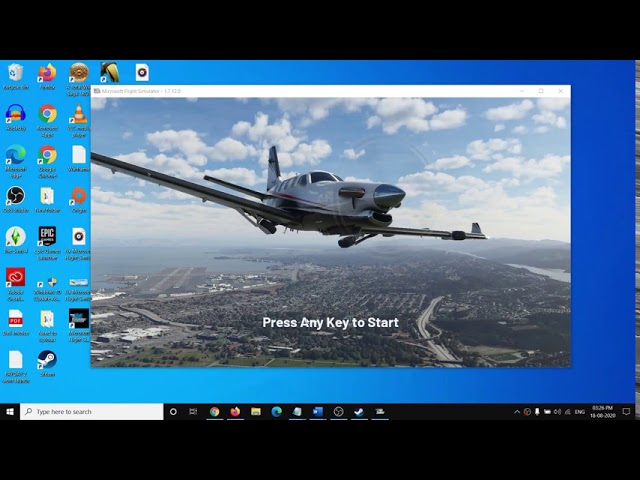Image resolution: width=640 pixels, height=480 pixels.
Task: Open the Steam desktop shortcut
Action: pos(47,363)
